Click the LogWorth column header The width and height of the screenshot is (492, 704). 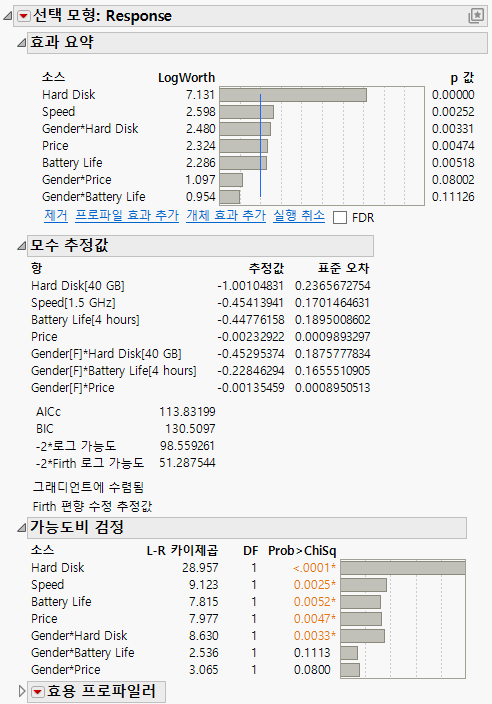click(186, 78)
